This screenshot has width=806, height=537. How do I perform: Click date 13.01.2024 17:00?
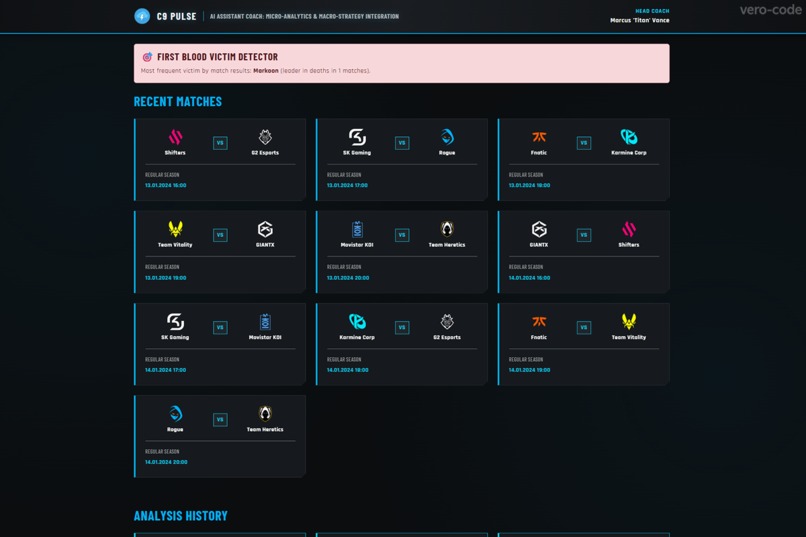[x=347, y=186]
